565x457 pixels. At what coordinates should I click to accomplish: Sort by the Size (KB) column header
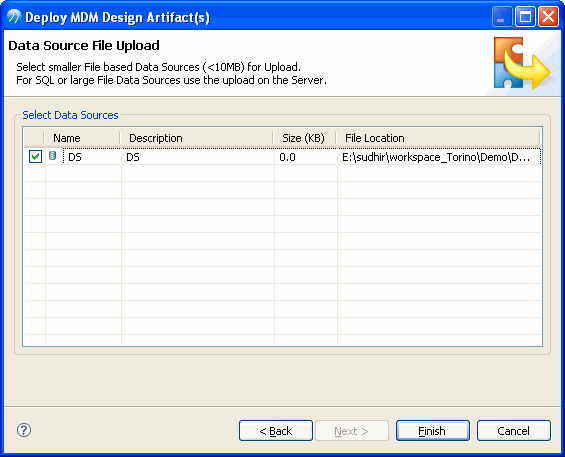click(x=304, y=138)
